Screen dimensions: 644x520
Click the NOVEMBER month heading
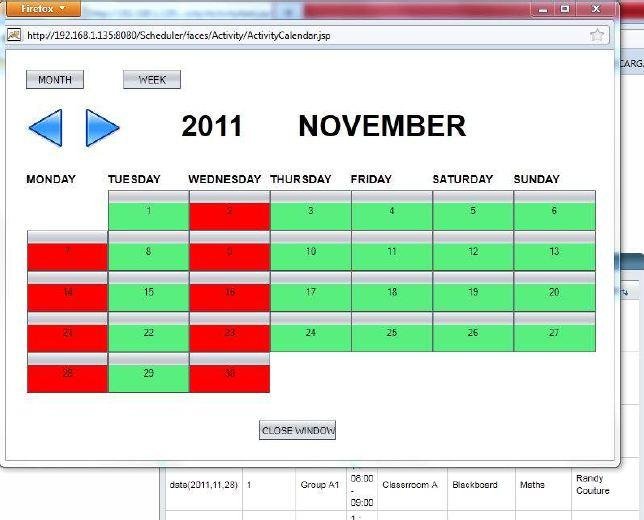pos(382,126)
